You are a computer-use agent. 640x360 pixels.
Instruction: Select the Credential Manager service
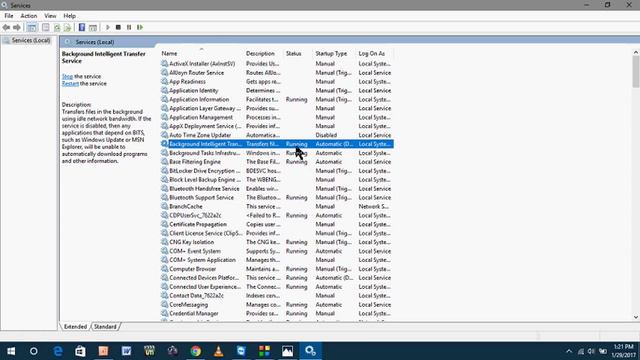pyautogui.click(x=277, y=313)
